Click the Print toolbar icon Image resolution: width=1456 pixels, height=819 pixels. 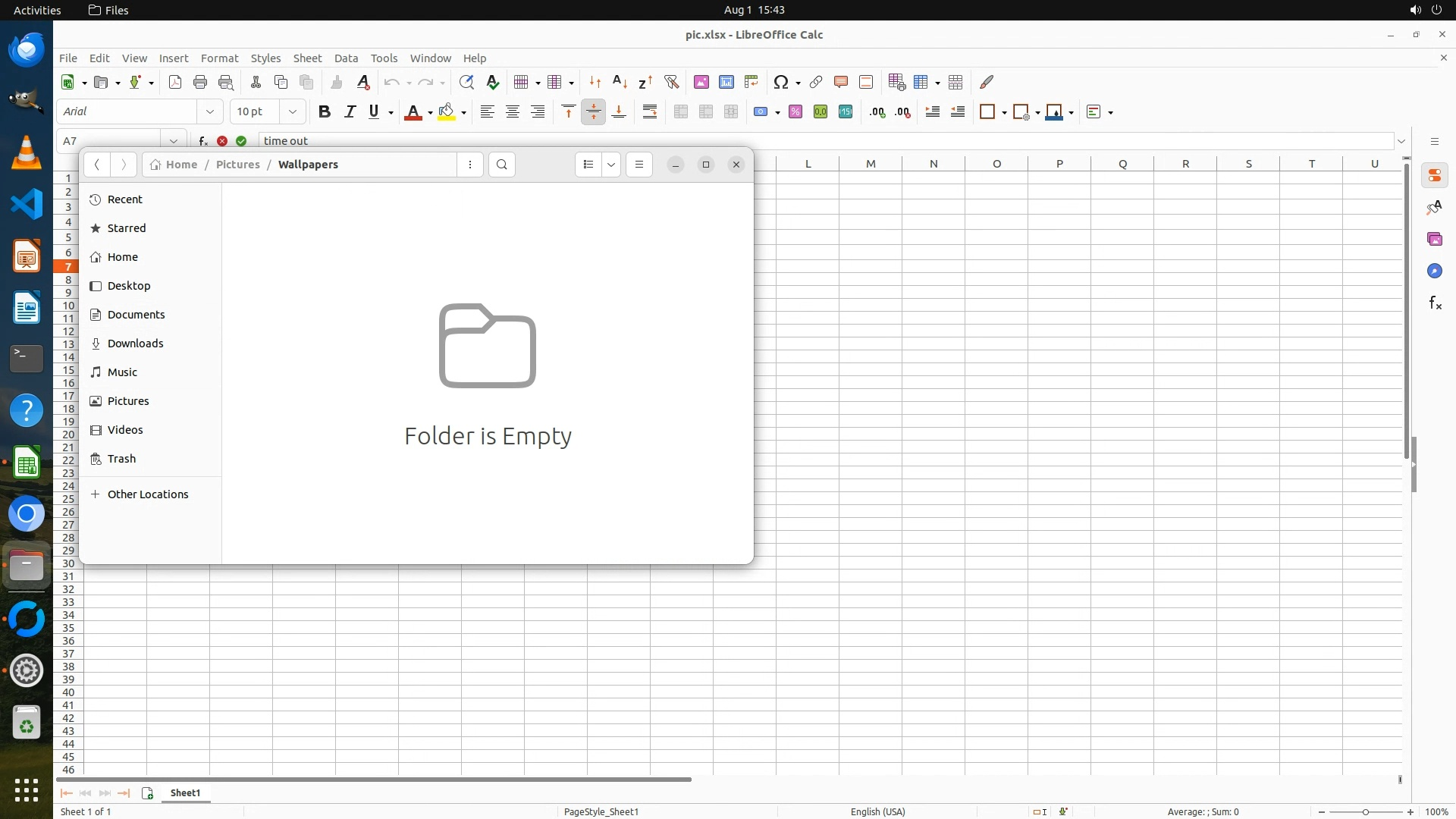point(200,82)
